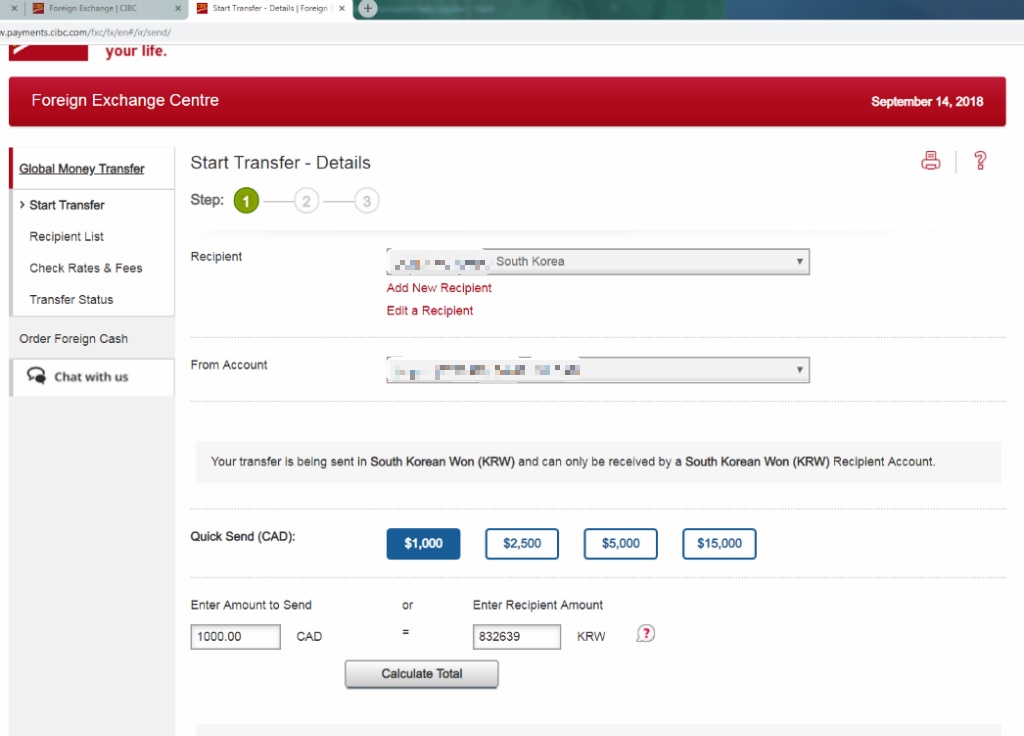Open the From Account dropdown
The height and width of the screenshot is (736, 1024).
[598, 370]
